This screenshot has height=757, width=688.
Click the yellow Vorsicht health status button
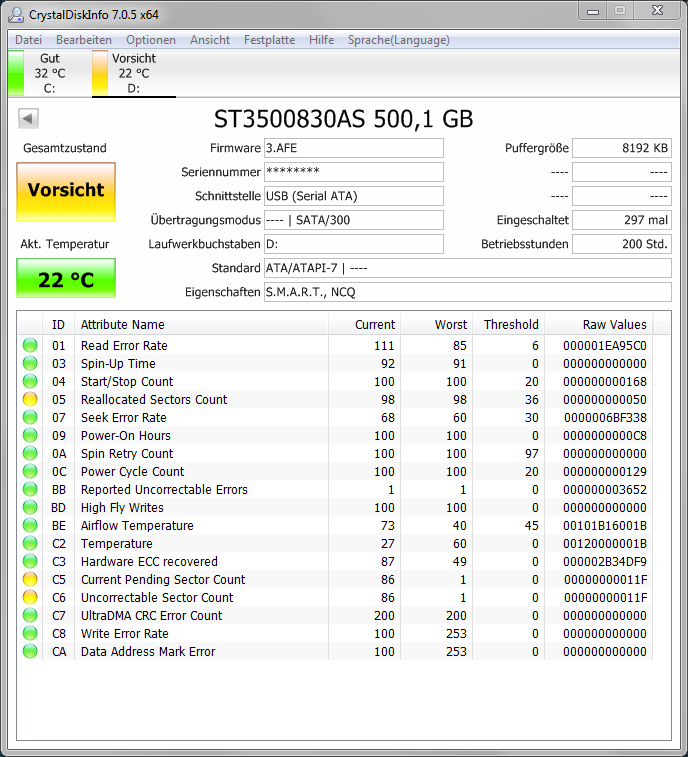[x=66, y=192]
